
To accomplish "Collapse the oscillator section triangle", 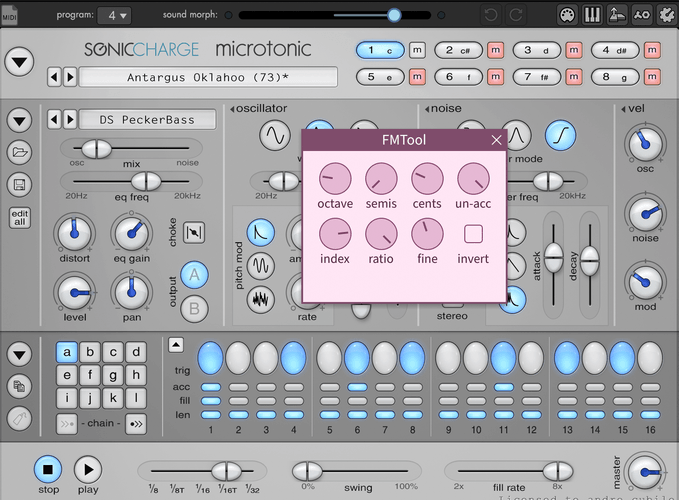I will tap(232, 109).
